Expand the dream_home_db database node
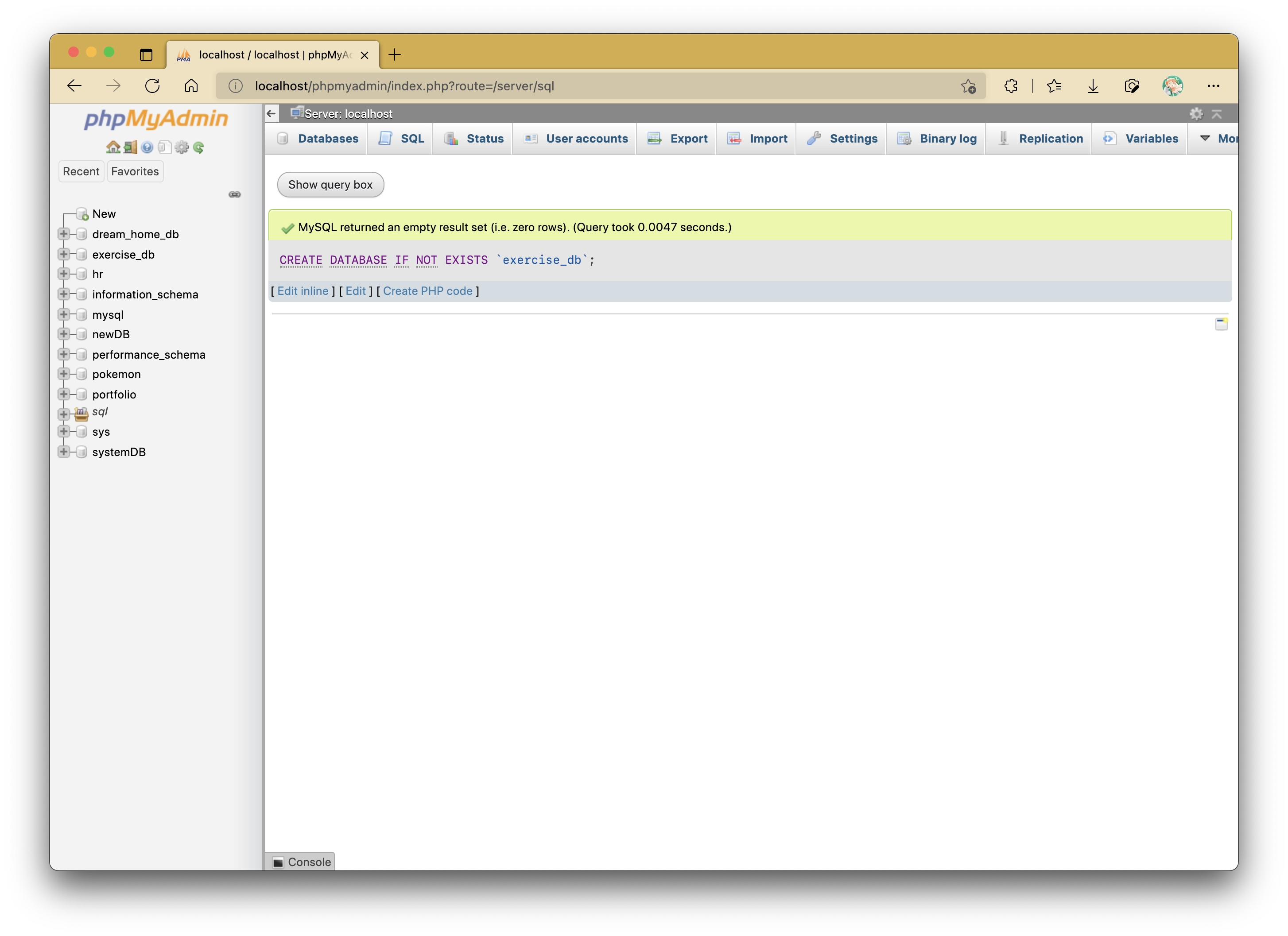 64,234
